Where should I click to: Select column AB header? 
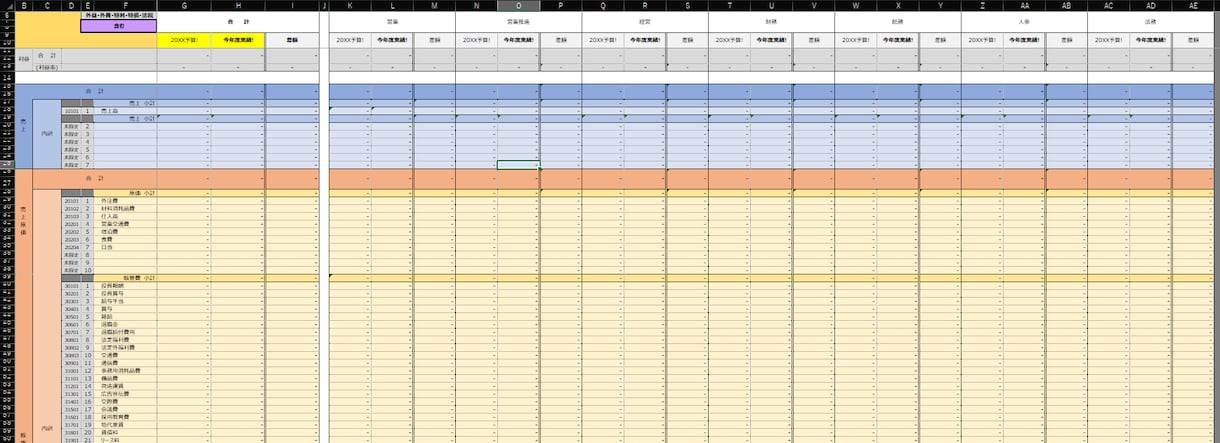point(1067,5)
